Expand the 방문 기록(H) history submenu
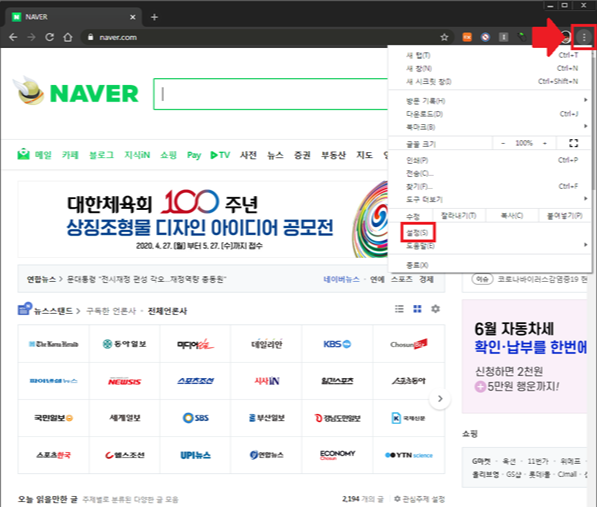 click(490, 101)
